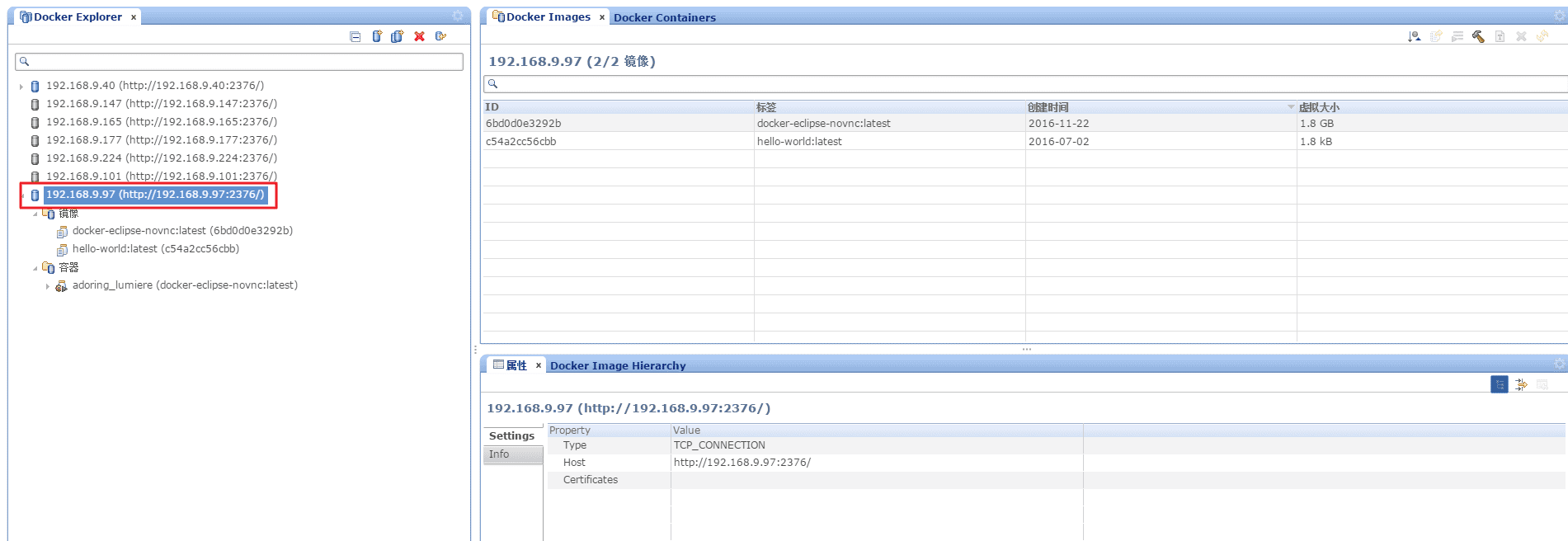Image resolution: width=1568 pixels, height=541 pixels.
Task: Click adoring_lumiere container icon in tree
Action: tap(61, 285)
